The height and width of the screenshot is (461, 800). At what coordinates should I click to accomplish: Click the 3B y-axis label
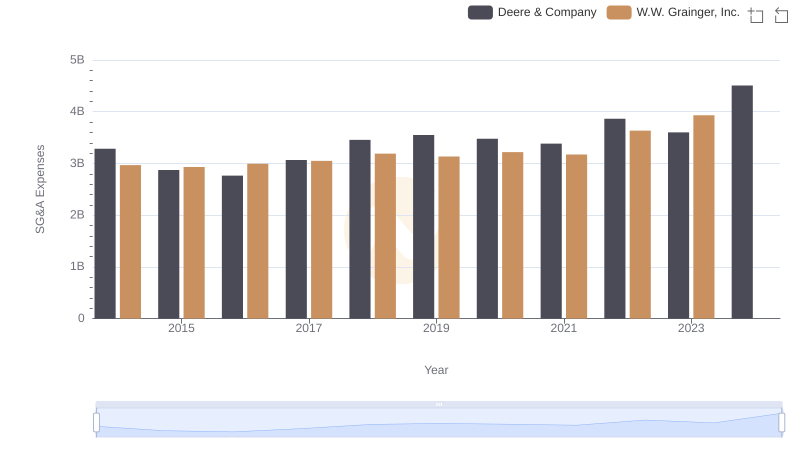coord(77,163)
